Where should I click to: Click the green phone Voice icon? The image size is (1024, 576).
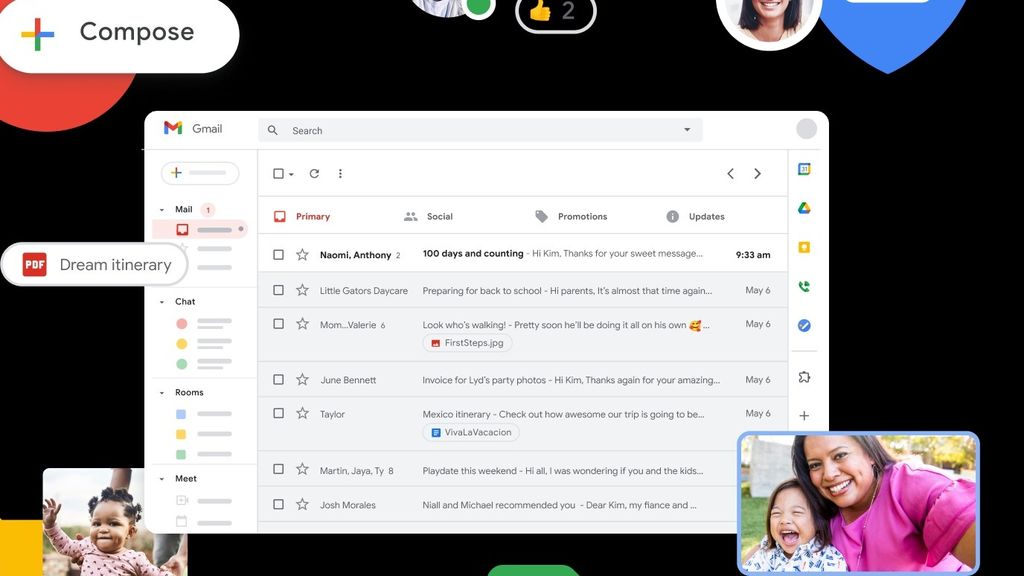[x=804, y=286]
